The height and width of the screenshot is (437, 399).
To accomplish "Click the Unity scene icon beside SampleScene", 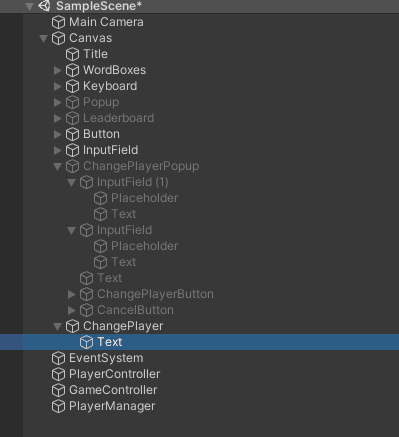I will [x=44, y=6].
